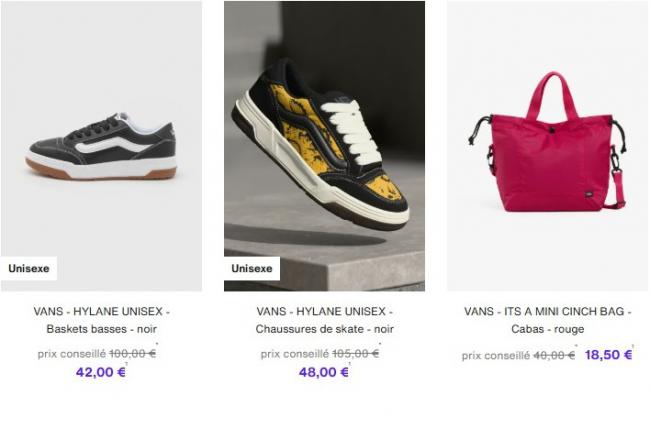Open the yellow and black skate shoe photo
This screenshot has height=428, width=650.
point(324,146)
